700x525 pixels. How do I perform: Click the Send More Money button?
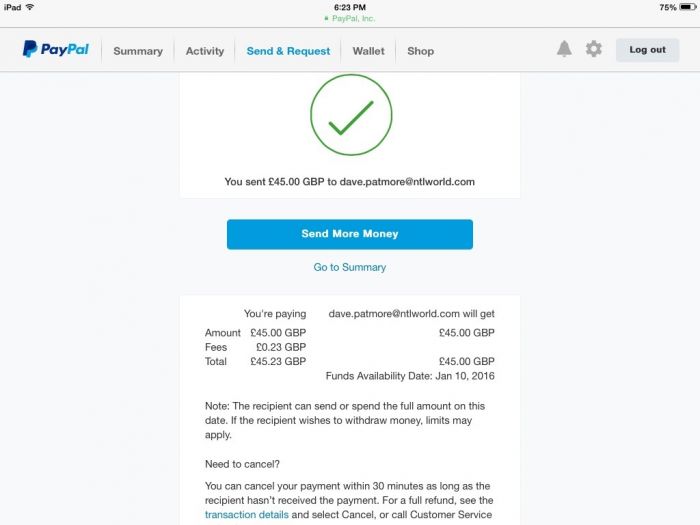(350, 234)
